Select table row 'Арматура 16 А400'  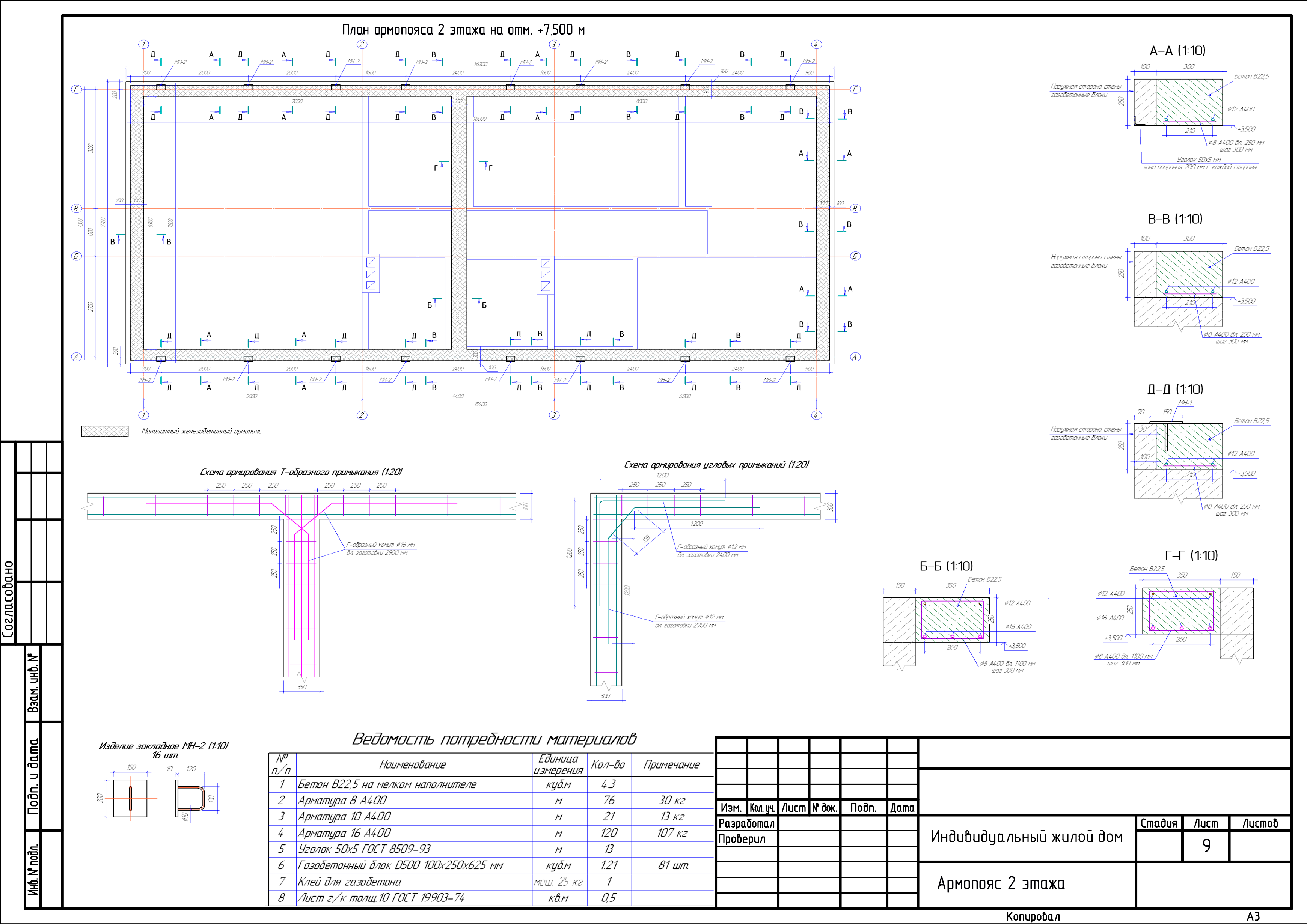(491, 833)
